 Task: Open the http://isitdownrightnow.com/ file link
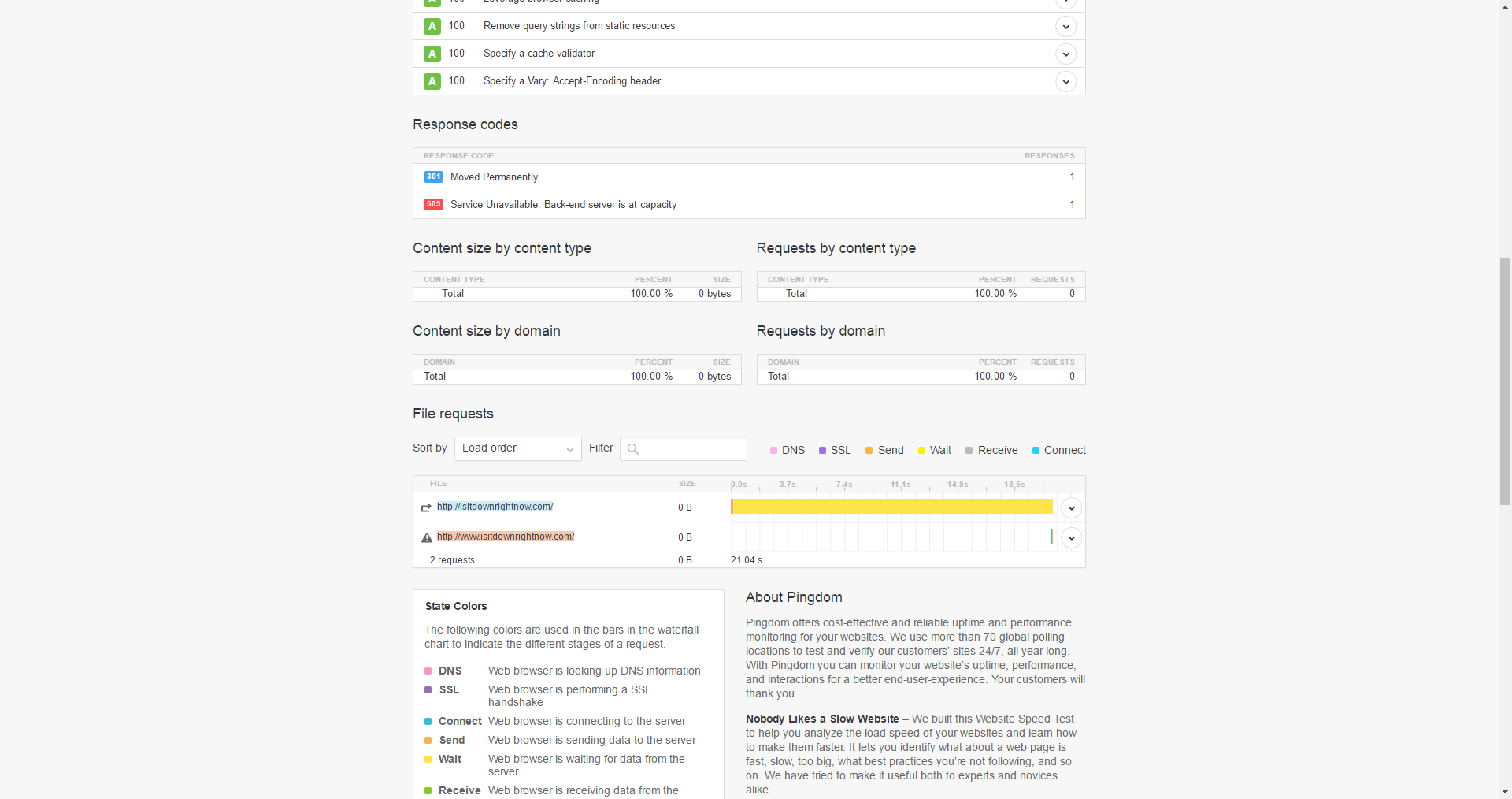[495, 507]
